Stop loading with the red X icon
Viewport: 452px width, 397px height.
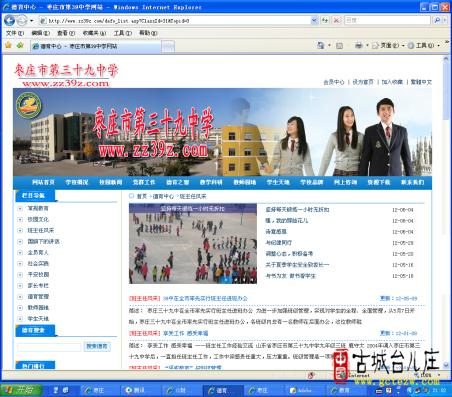tap(336, 20)
